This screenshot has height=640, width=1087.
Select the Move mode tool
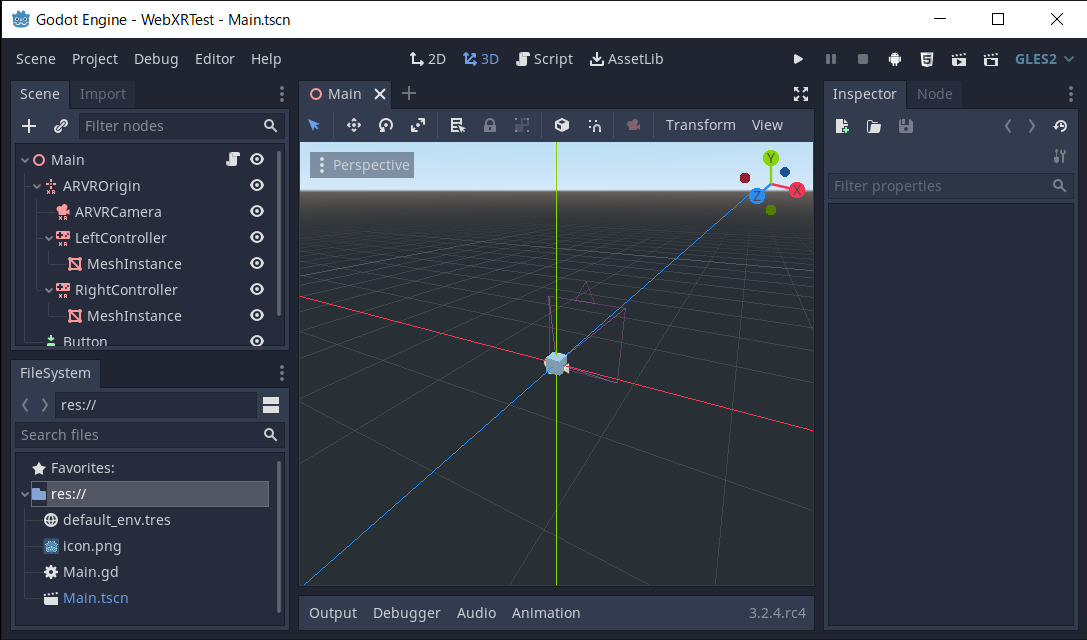pyautogui.click(x=353, y=125)
